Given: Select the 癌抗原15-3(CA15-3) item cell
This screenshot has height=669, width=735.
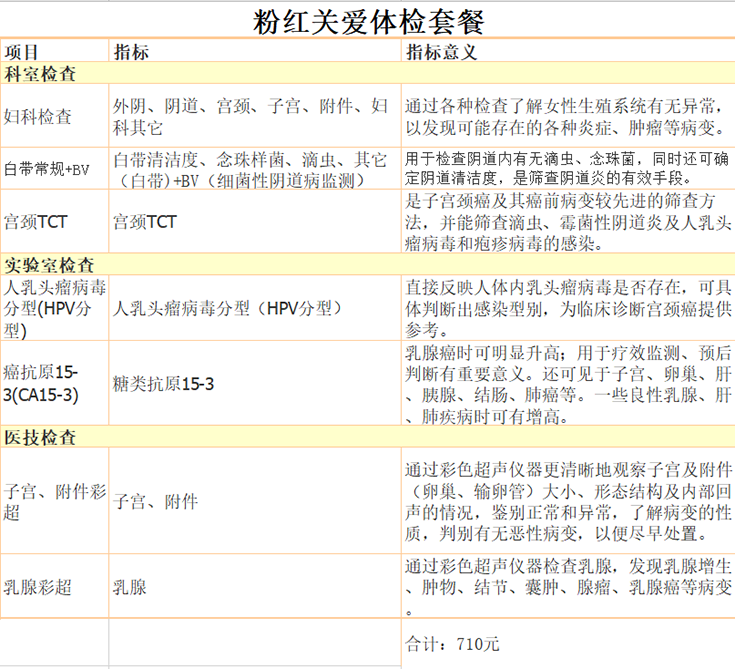Looking at the screenshot, I should point(54,383).
